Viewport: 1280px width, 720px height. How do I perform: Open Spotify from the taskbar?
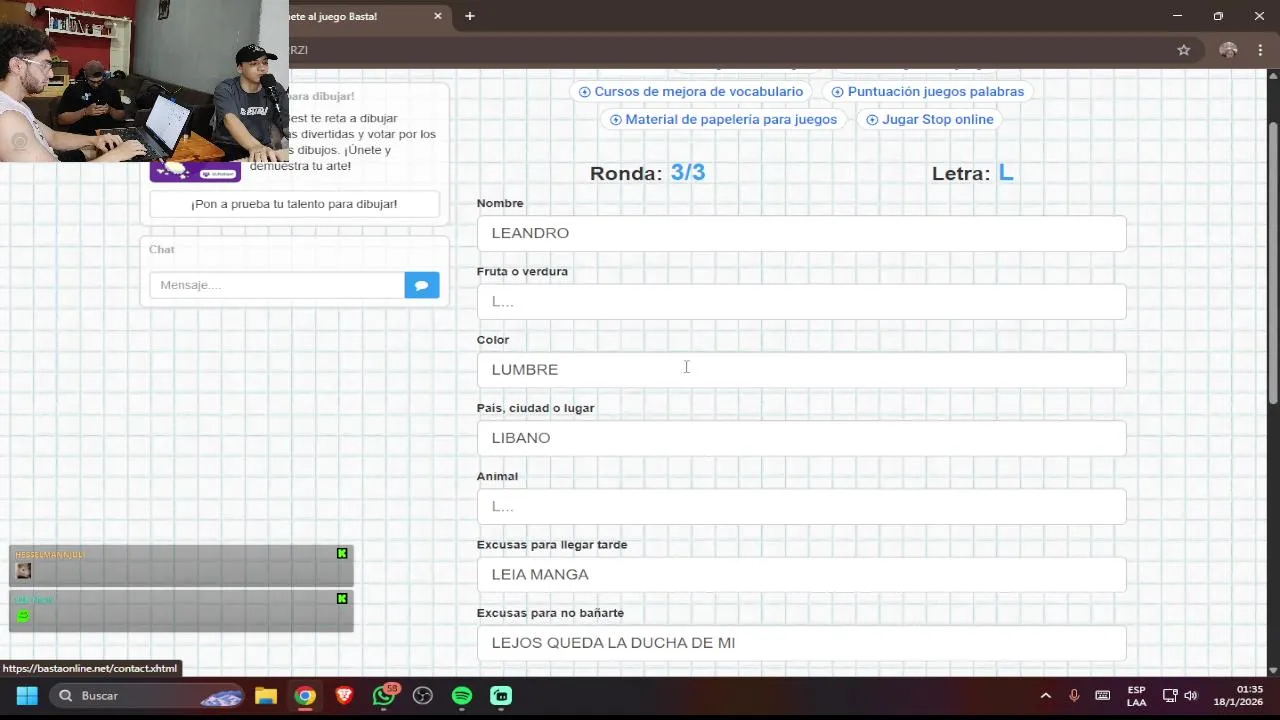pos(462,695)
